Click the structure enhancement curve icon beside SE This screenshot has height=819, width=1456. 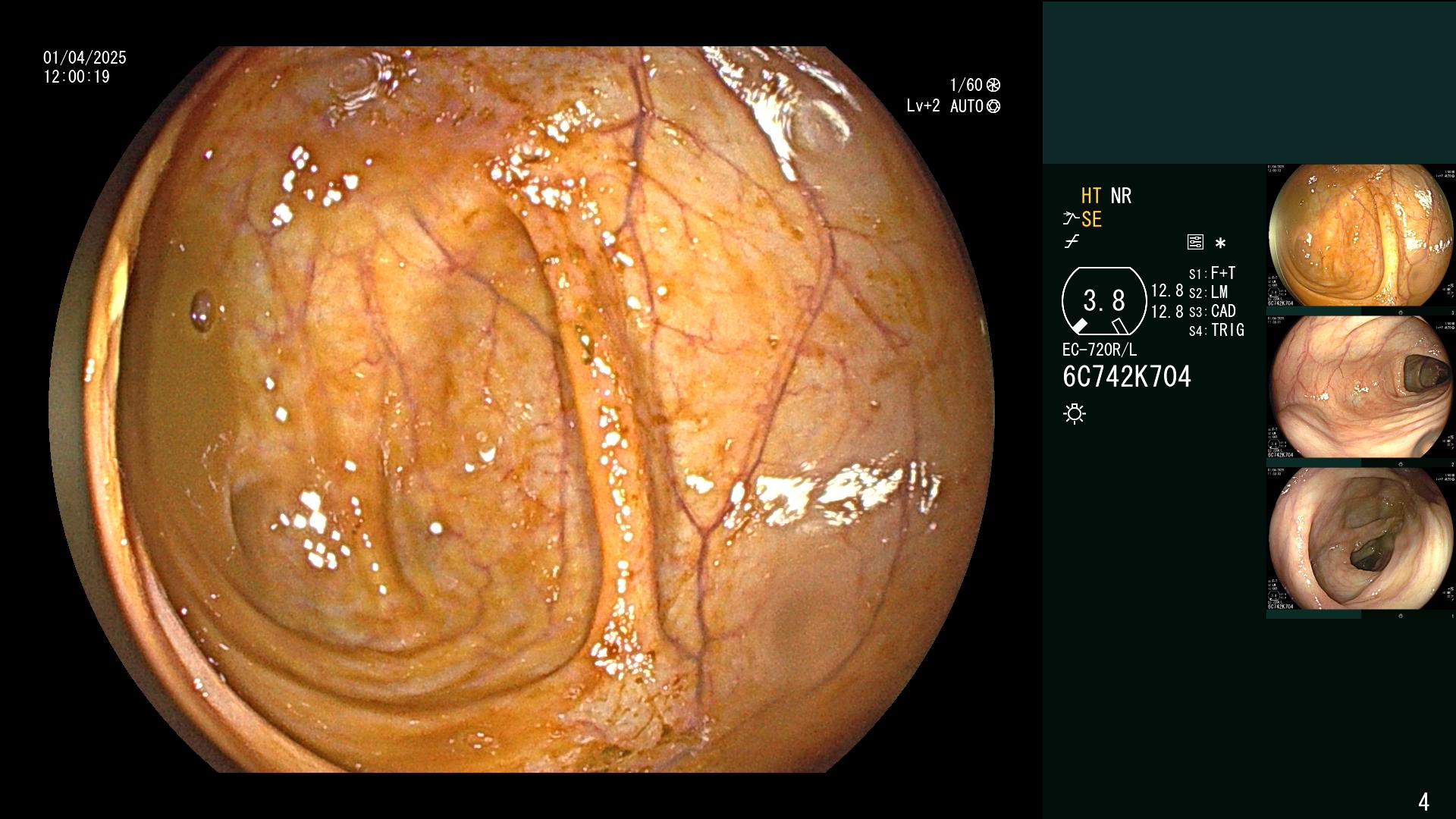(1071, 219)
